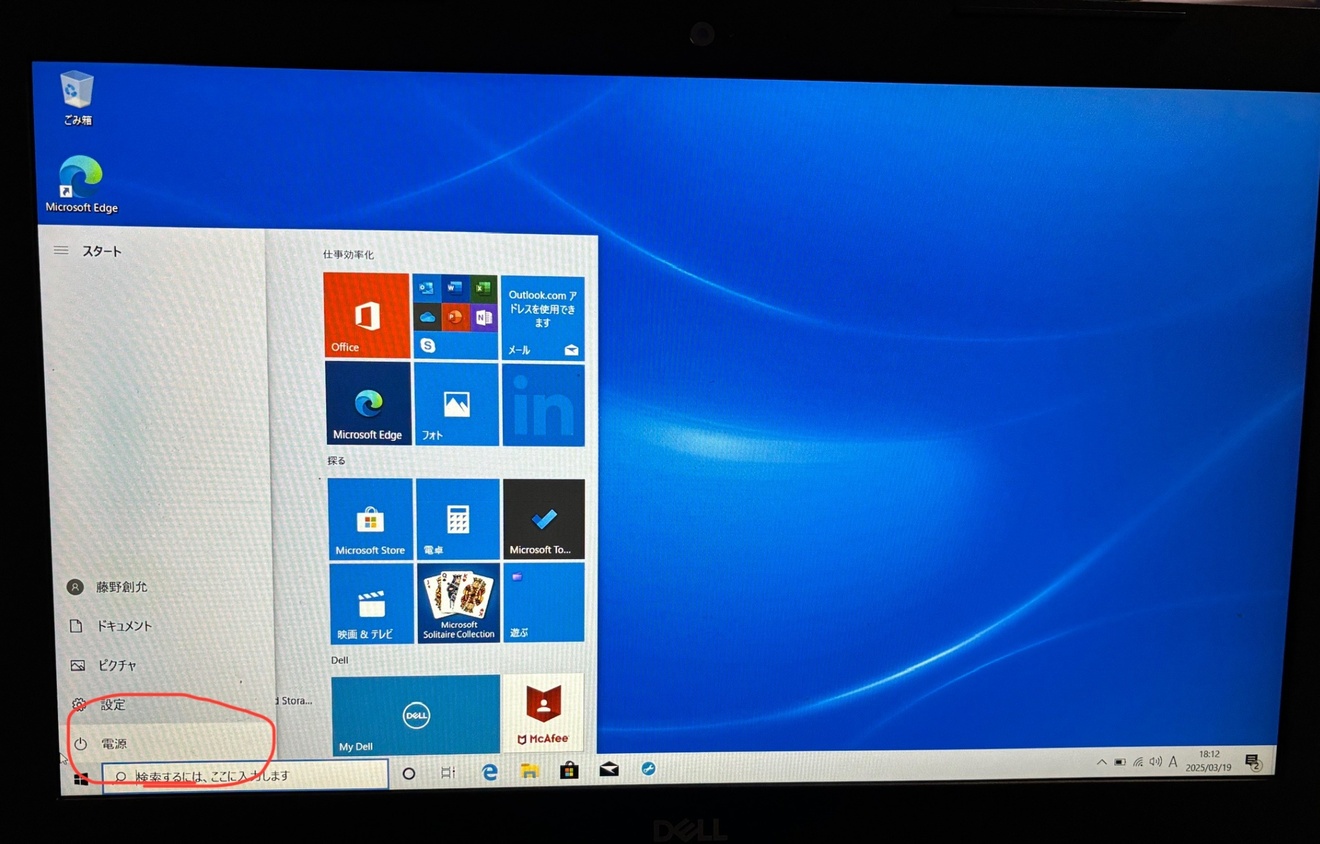
Task: Open the Microsoft To Do tile
Action: click(x=544, y=519)
